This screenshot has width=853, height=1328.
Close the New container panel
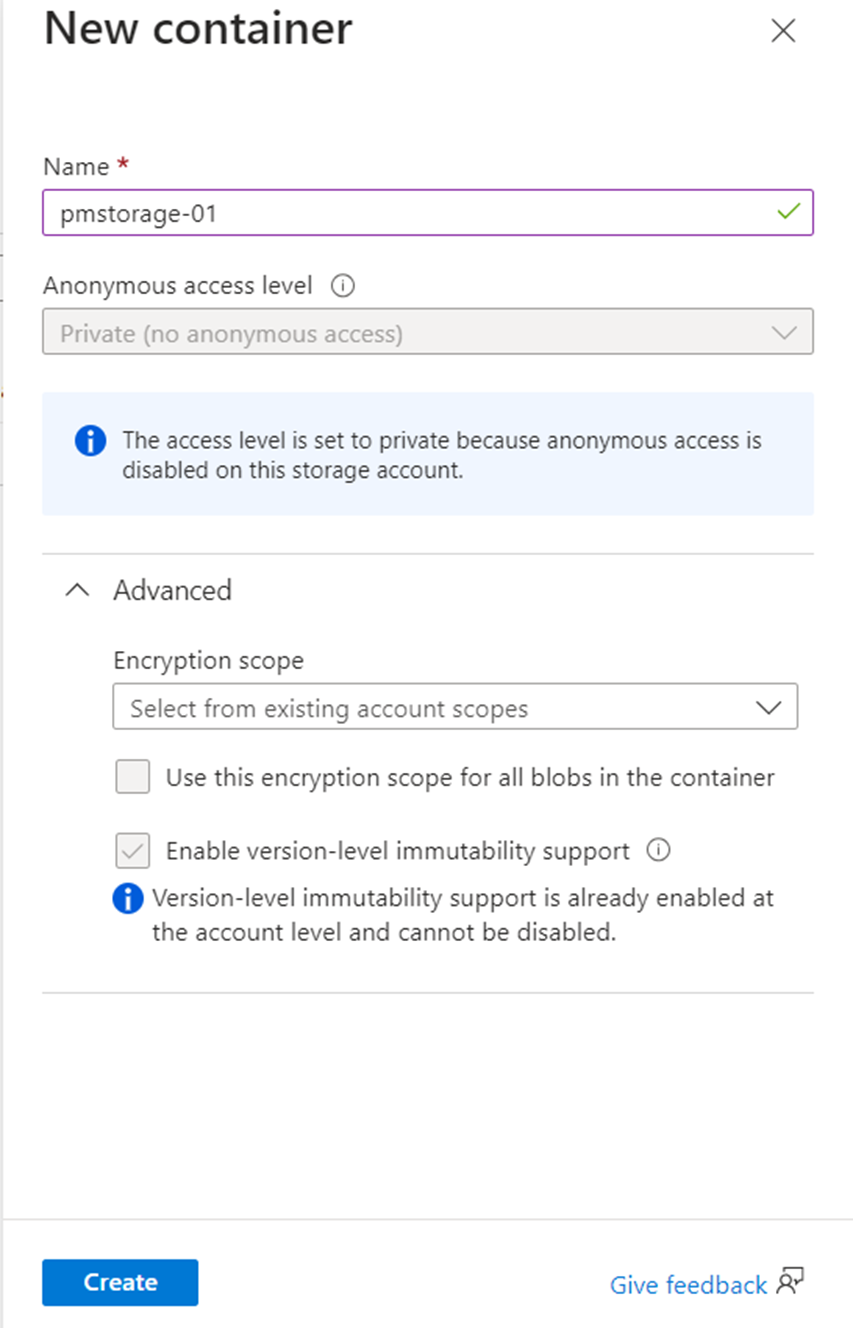point(783,31)
